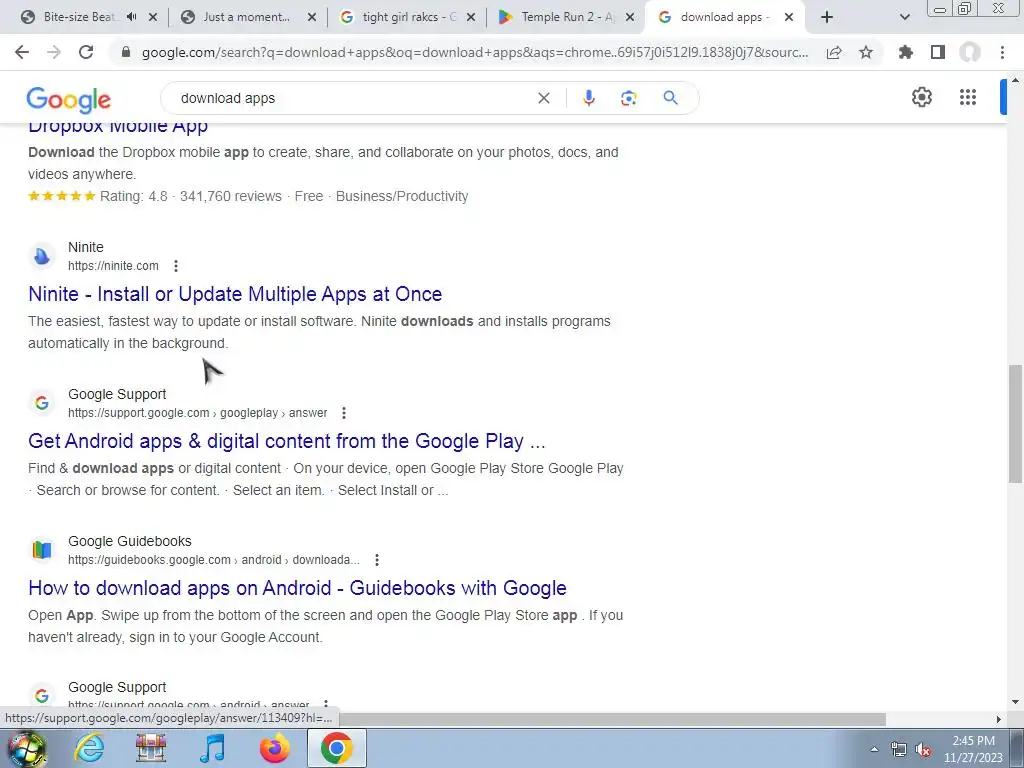This screenshot has width=1024, height=768.
Task: Open more options for Ninite result
Action: [176, 266]
